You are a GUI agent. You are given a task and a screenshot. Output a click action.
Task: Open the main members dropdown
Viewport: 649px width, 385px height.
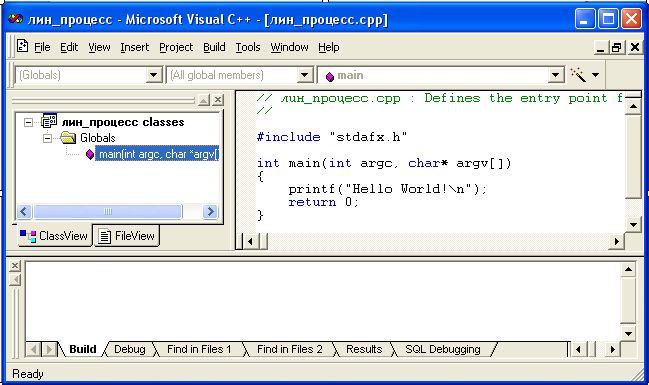[555, 75]
